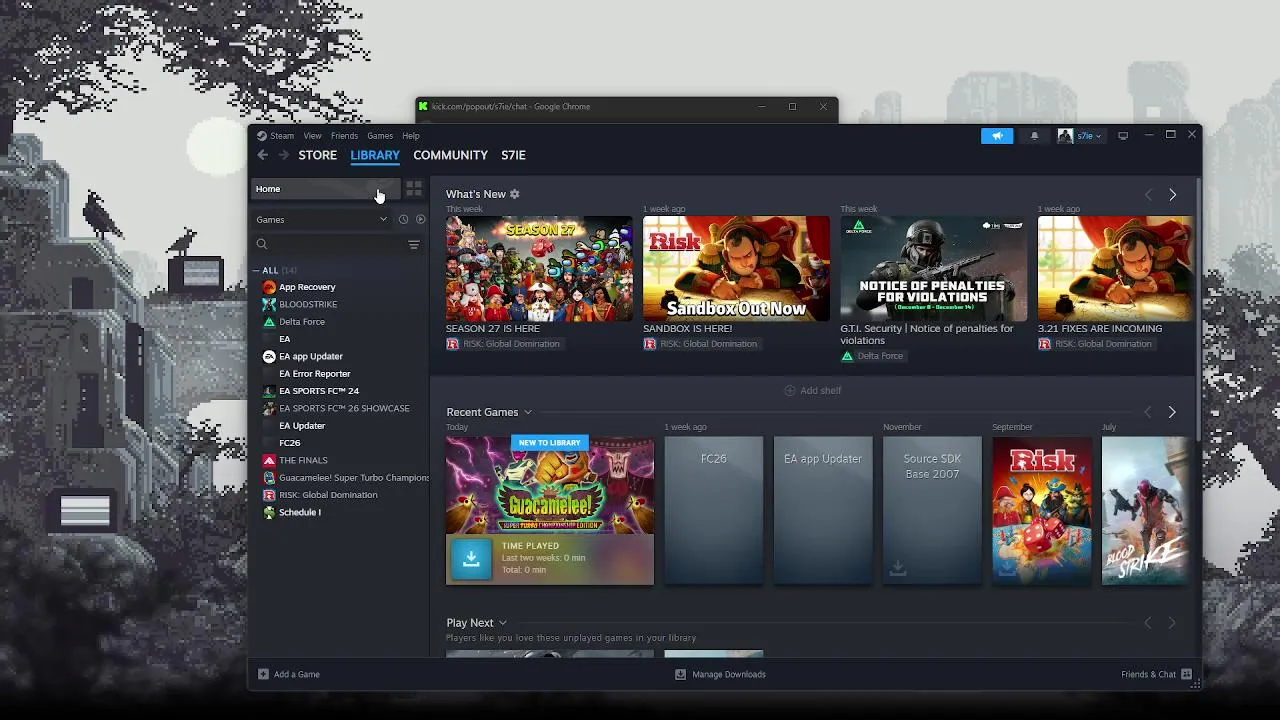Open the Help menu
The height and width of the screenshot is (720, 1280).
411,136
